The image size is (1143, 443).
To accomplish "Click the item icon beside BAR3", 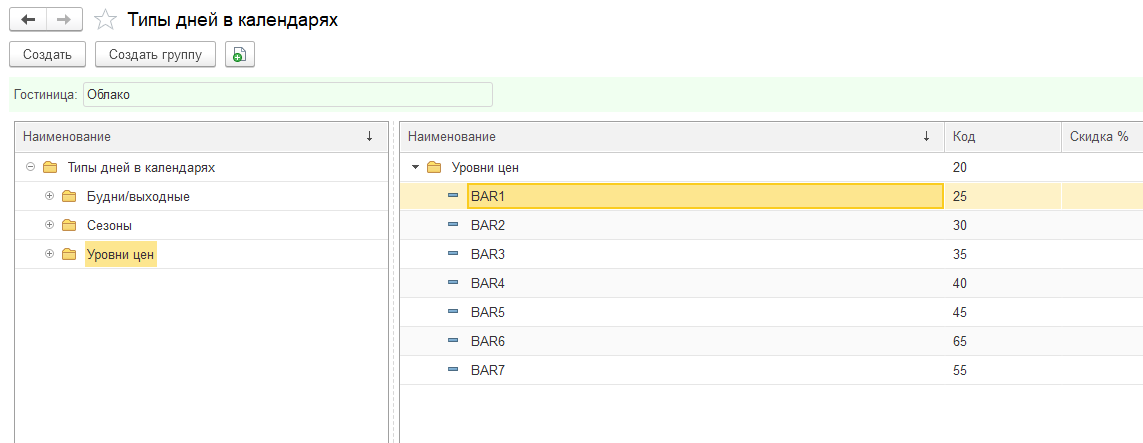I will (453, 254).
